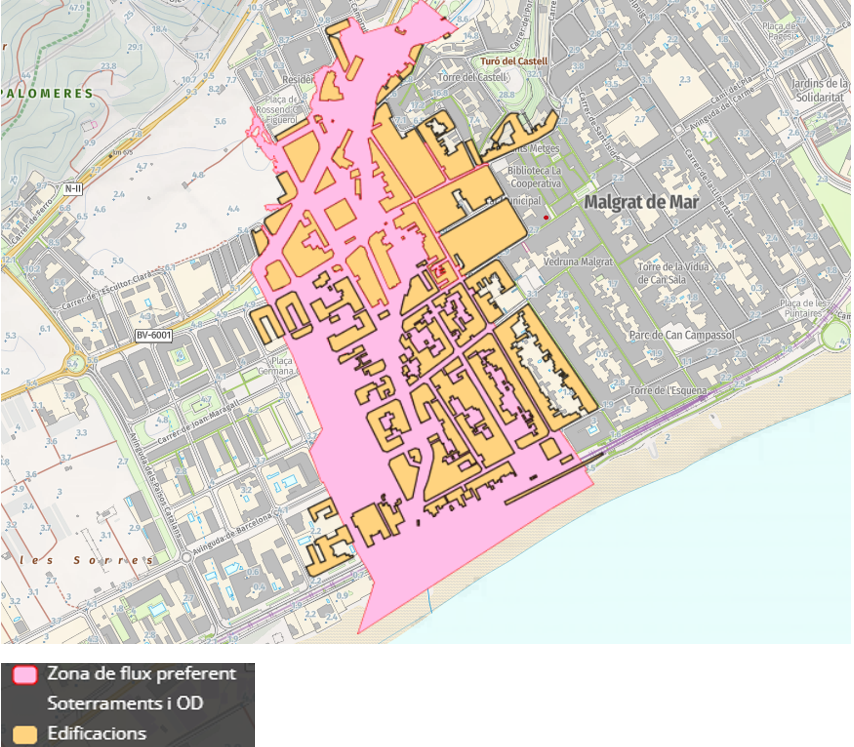This screenshot has width=854, height=747.
Task: Click the Malgrat de Mar town label
Action: pyautogui.click(x=641, y=202)
